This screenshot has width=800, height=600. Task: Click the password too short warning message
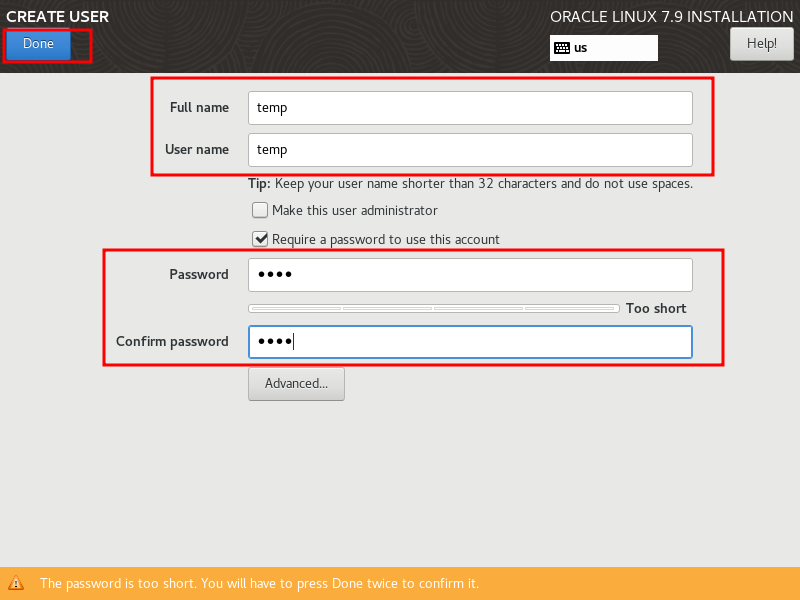pos(259,583)
